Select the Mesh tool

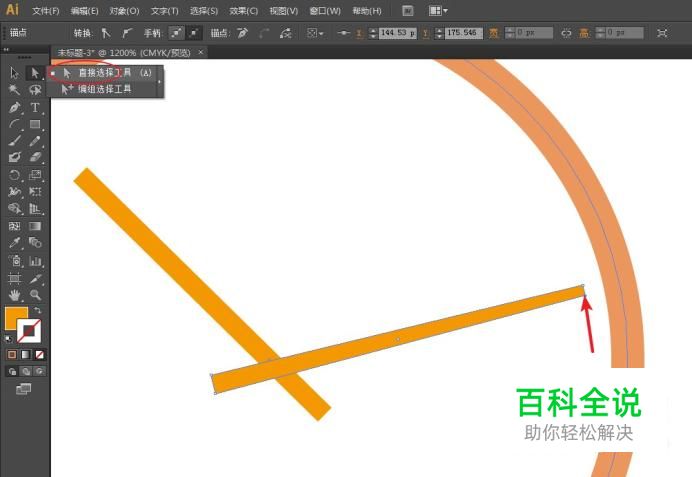[14, 226]
